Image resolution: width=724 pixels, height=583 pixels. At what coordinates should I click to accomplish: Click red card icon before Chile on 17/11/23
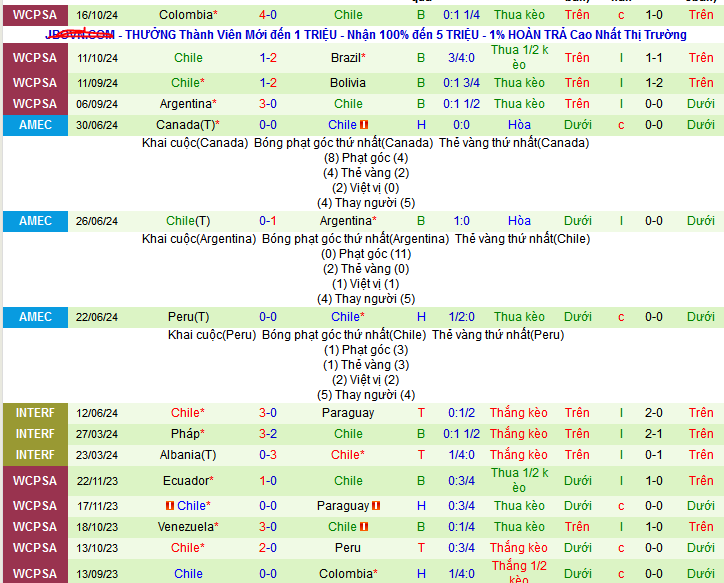click(170, 506)
